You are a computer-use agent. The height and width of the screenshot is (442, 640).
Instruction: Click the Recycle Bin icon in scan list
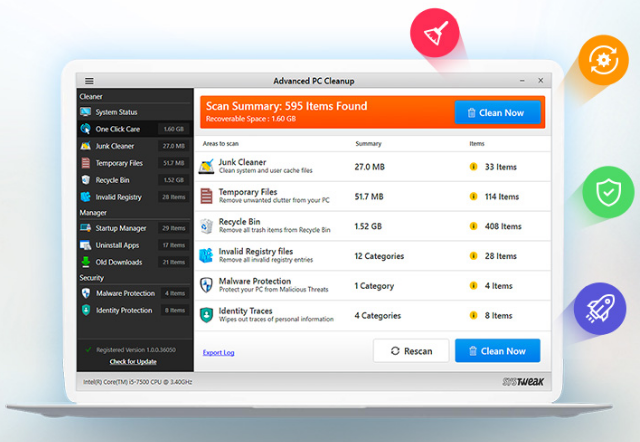[207, 226]
